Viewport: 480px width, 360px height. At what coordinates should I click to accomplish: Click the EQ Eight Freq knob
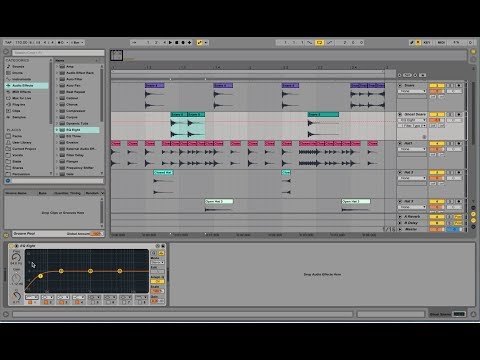pos(16,257)
